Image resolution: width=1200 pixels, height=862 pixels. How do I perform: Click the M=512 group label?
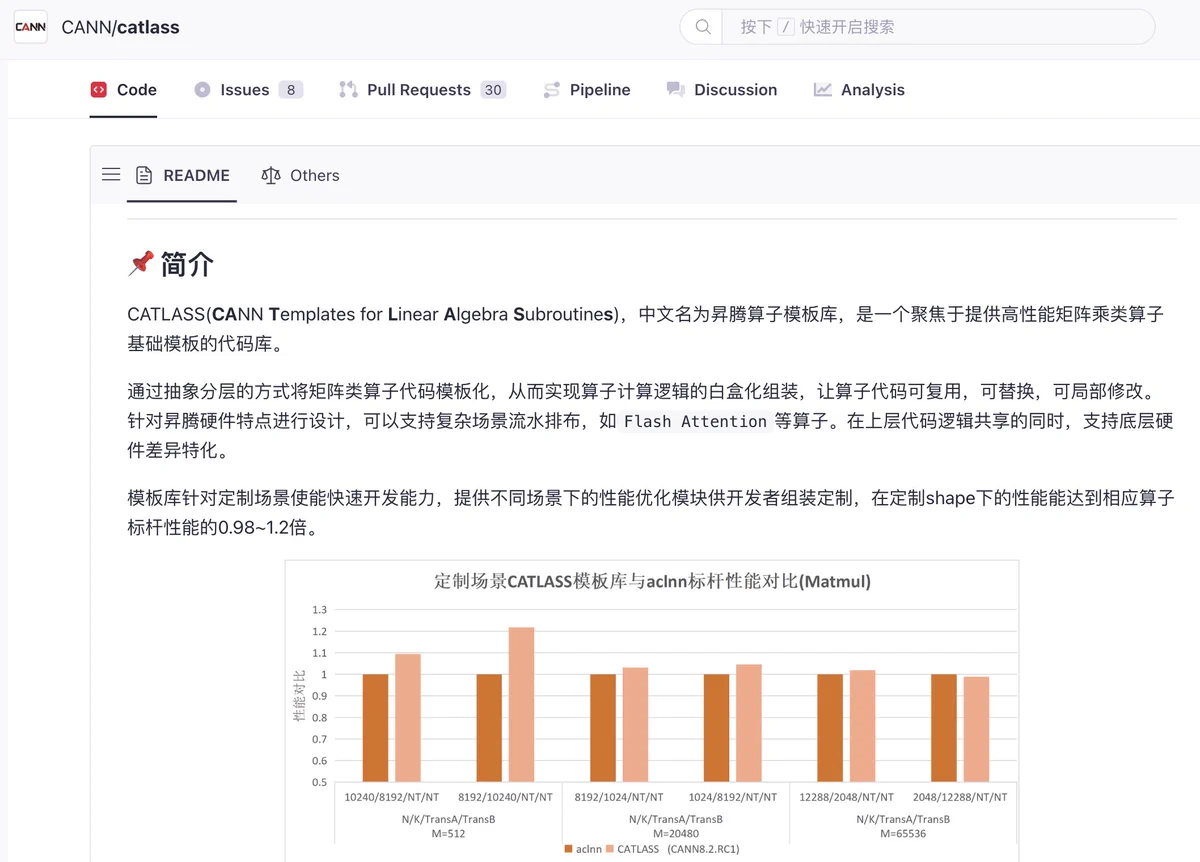448,833
